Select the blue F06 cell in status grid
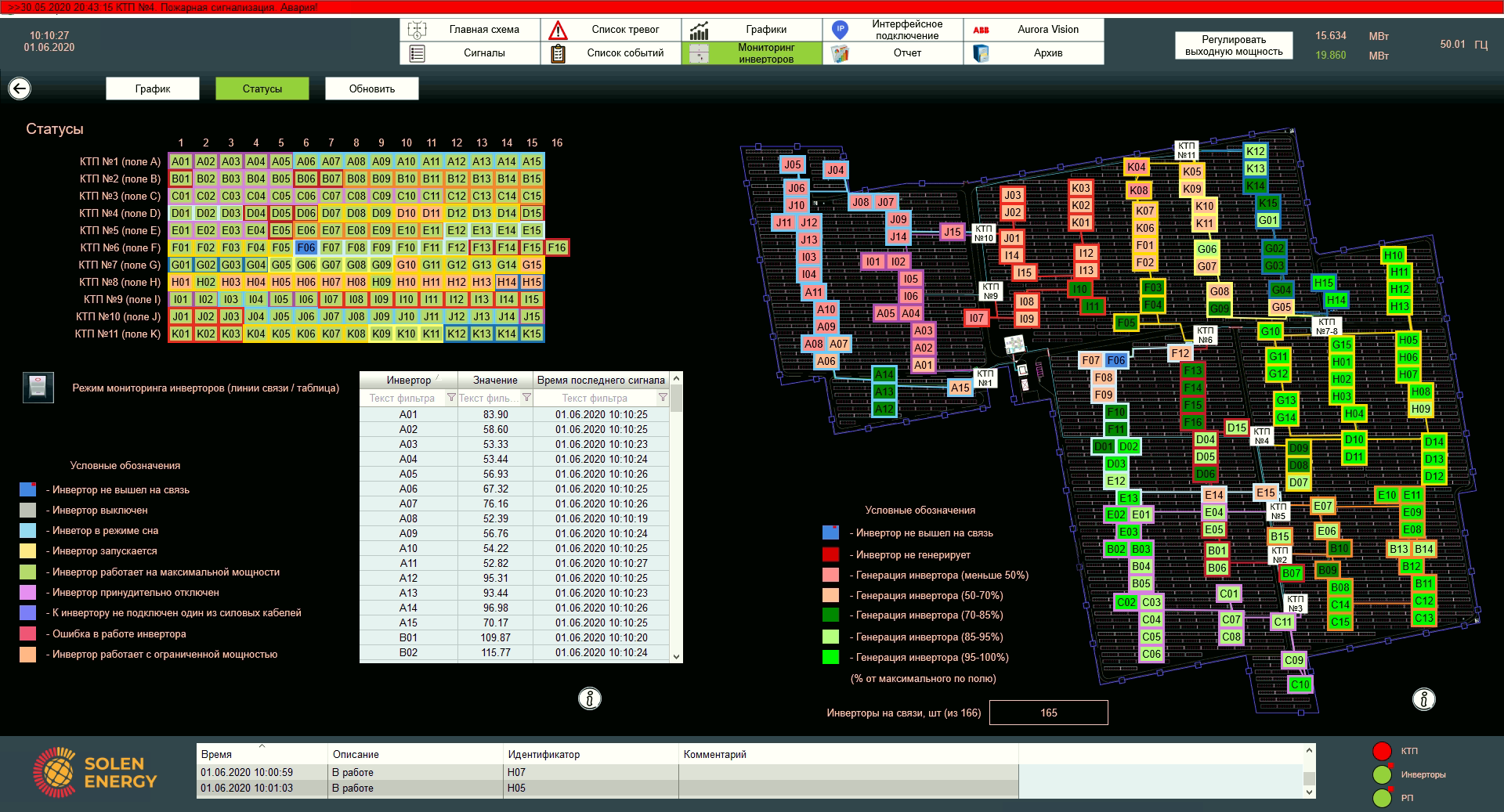 click(306, 247)
